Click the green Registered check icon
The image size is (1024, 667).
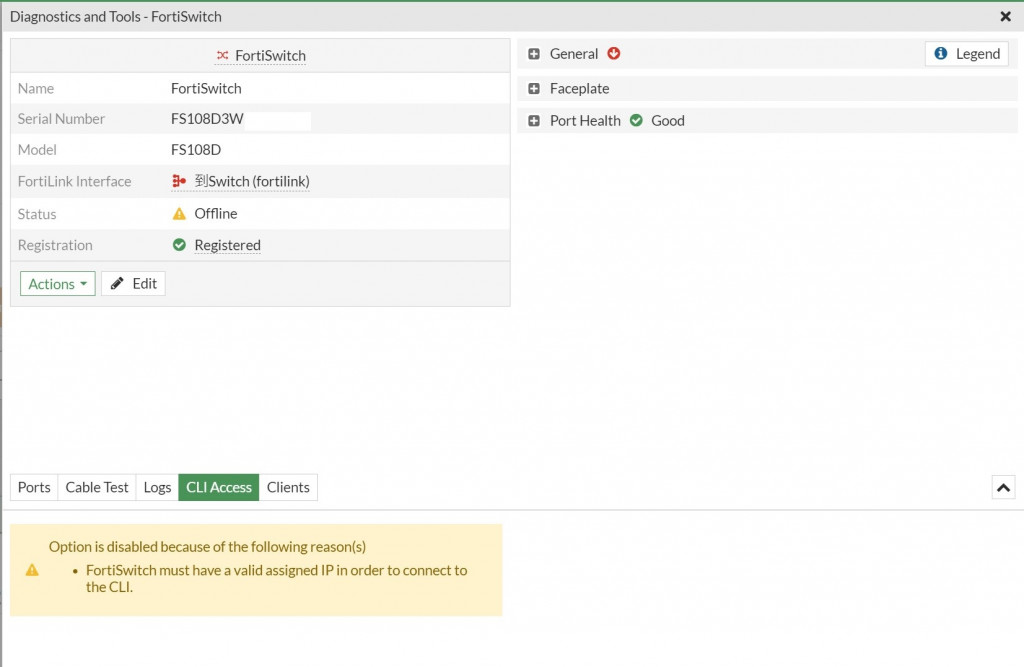(x=179, y=245)
